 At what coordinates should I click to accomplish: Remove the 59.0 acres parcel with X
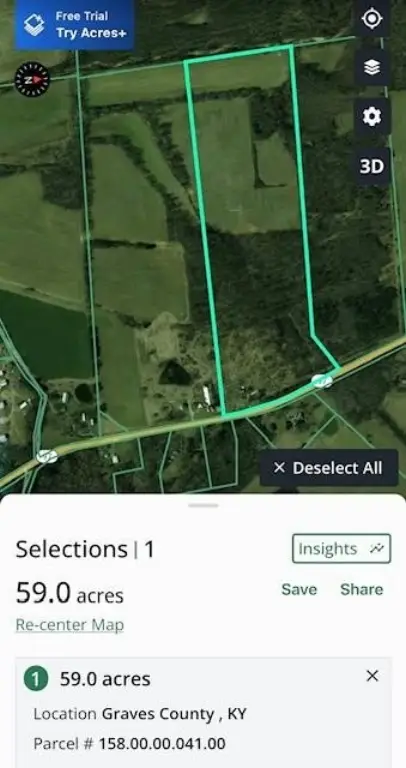pyautogui.click(x=372, y=676)
